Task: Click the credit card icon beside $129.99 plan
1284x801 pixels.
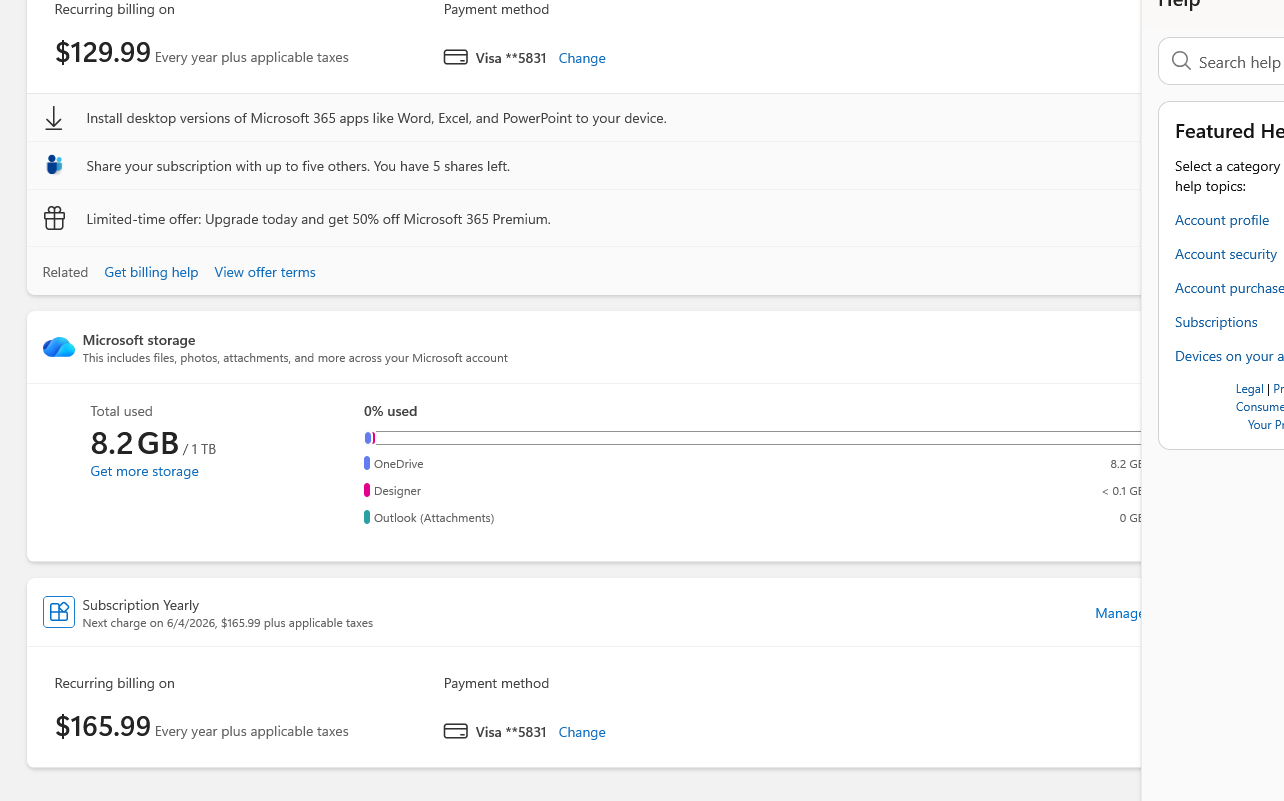Action: [455, 57]
